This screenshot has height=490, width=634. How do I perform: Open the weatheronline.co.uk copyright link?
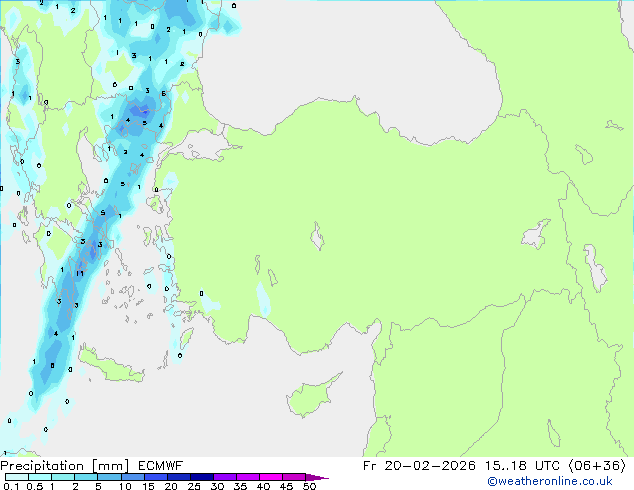click(x=550, y=481)
